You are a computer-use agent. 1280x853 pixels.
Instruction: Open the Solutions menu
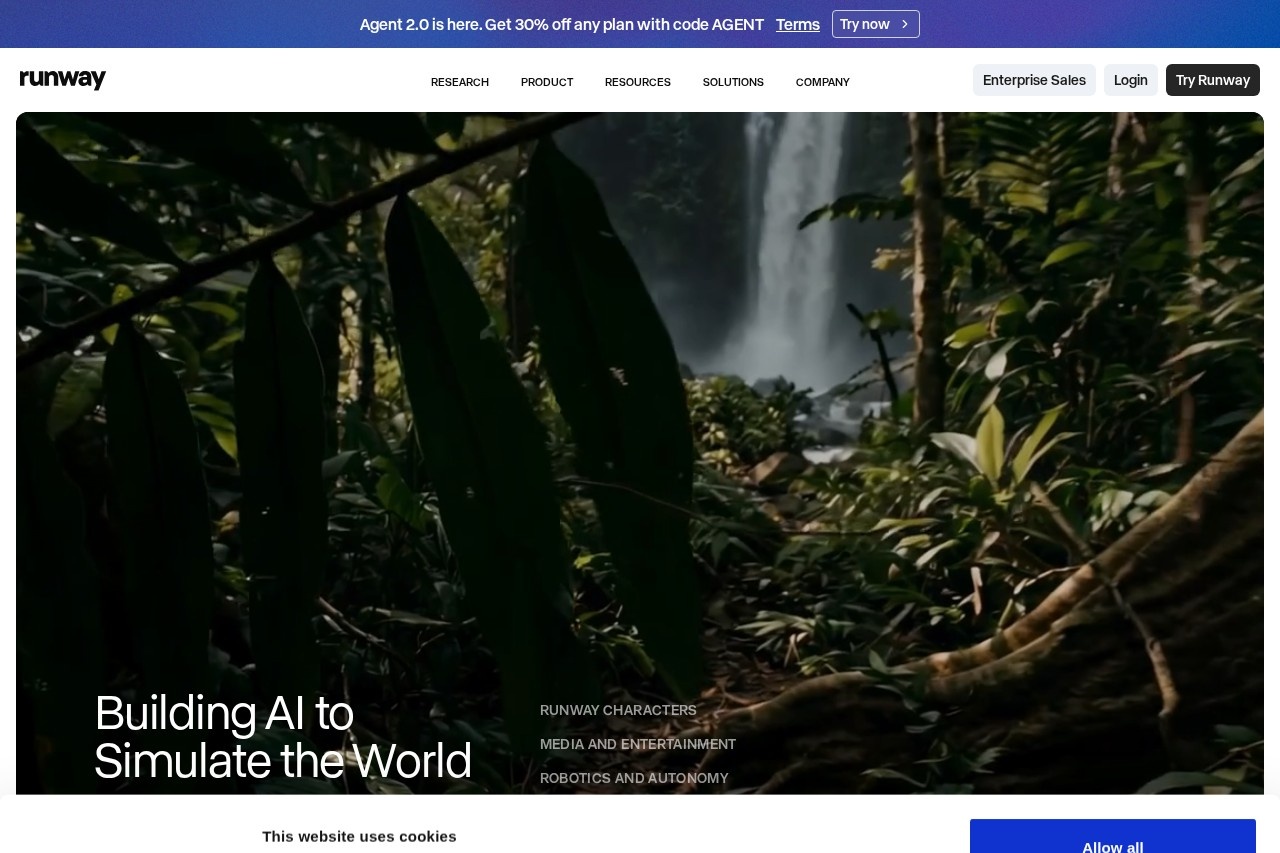click(x=733, y=82)
